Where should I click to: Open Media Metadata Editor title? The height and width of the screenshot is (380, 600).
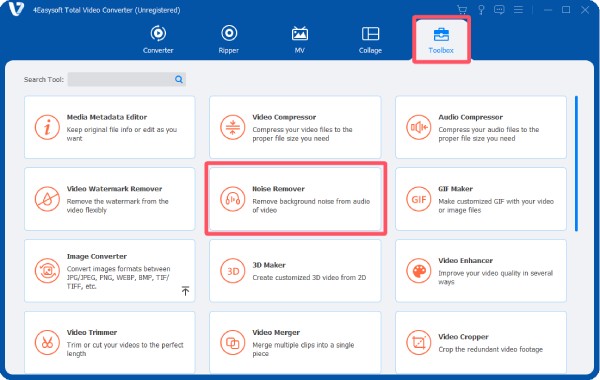pos(107,117)
